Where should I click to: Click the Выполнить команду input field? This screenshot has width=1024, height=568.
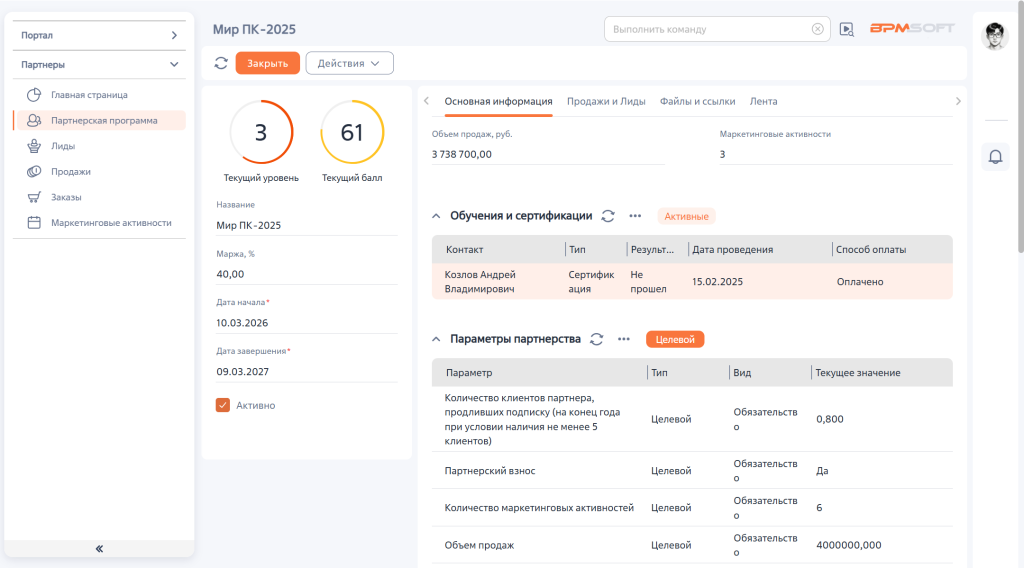pos(709,29)
